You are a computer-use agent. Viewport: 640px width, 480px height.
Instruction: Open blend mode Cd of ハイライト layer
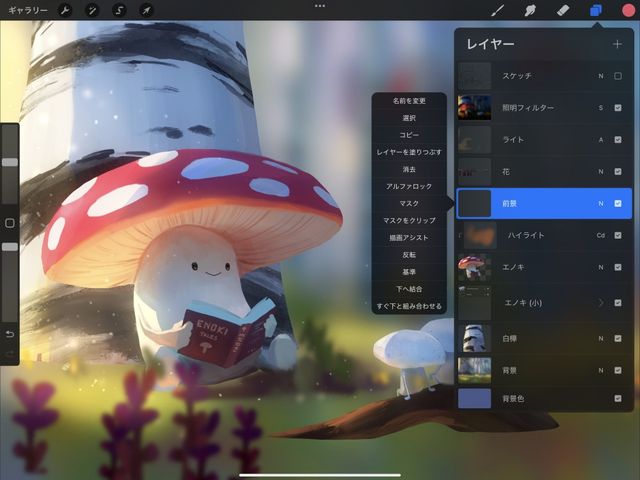(x=601, y=235)
